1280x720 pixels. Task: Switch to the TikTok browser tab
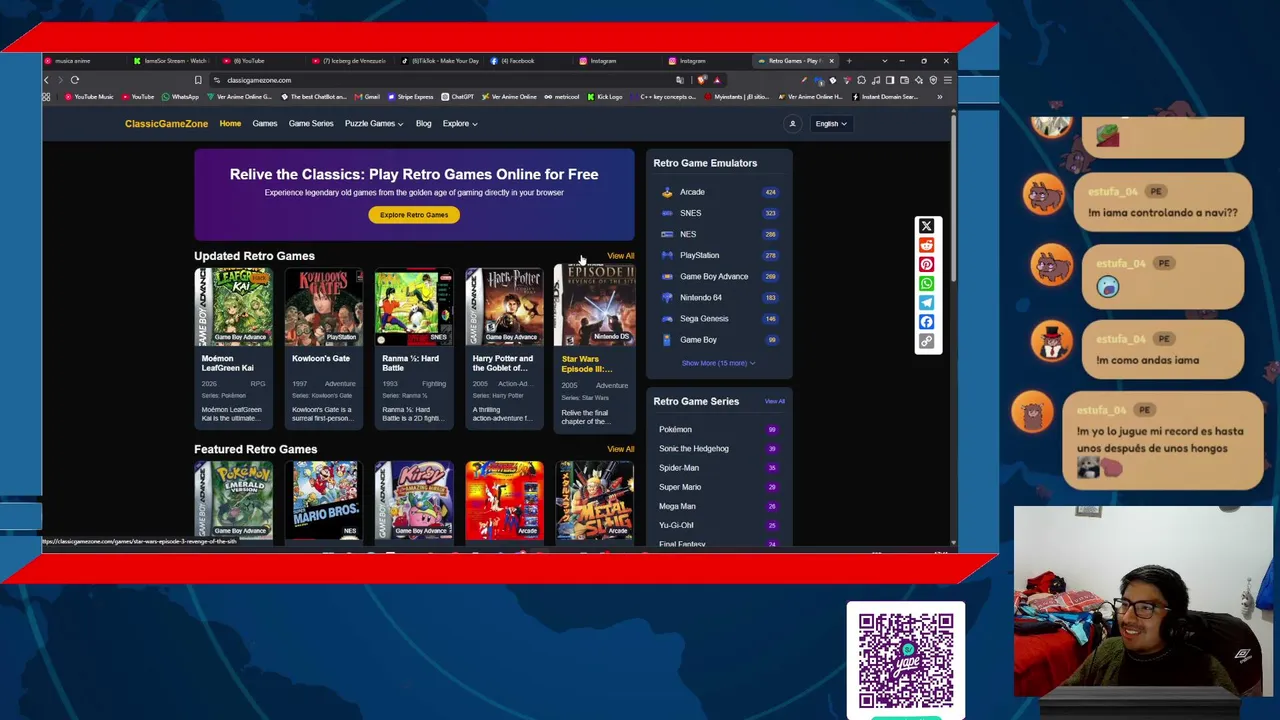pyautogui.click(x=441, y=61)
